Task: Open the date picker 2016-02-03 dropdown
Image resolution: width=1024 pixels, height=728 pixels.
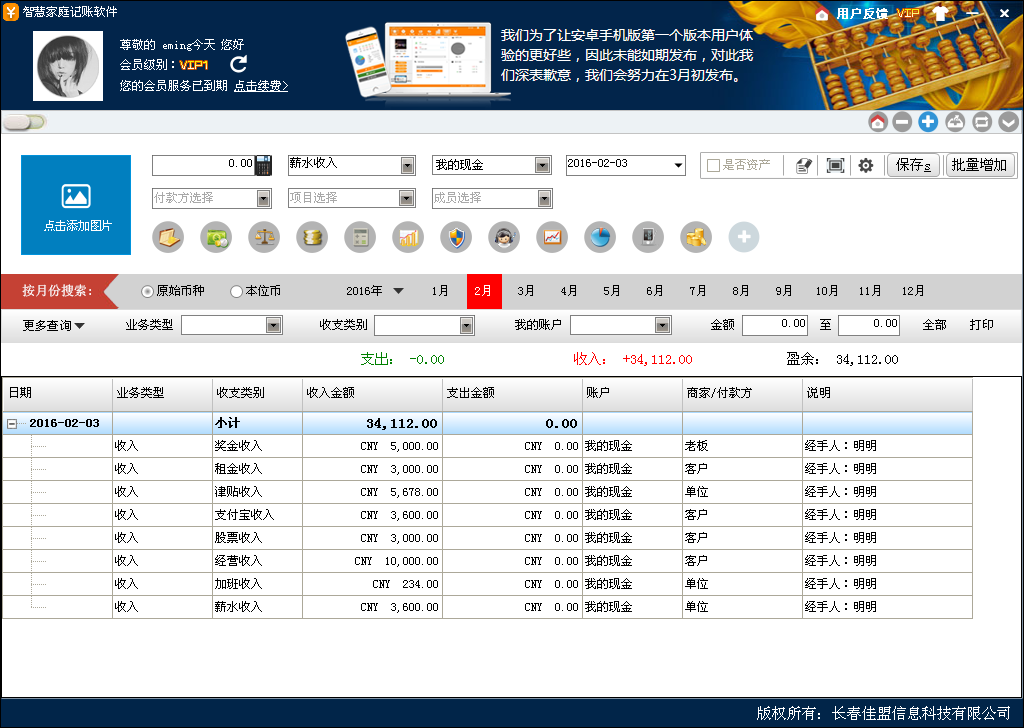Action: [x=679, y=165]
